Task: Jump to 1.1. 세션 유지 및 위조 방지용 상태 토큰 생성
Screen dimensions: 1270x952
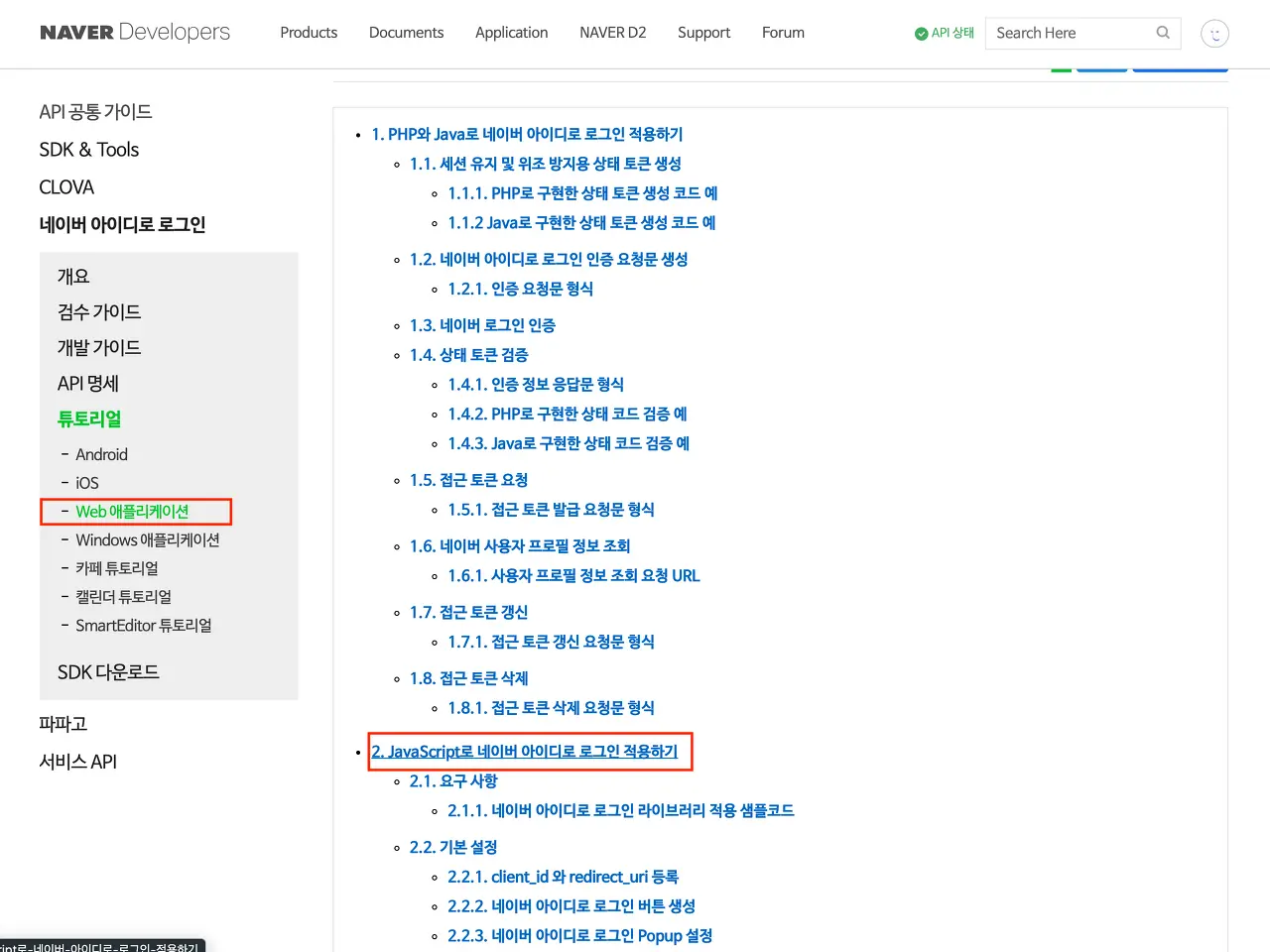Action: click(x=546, y=164)
